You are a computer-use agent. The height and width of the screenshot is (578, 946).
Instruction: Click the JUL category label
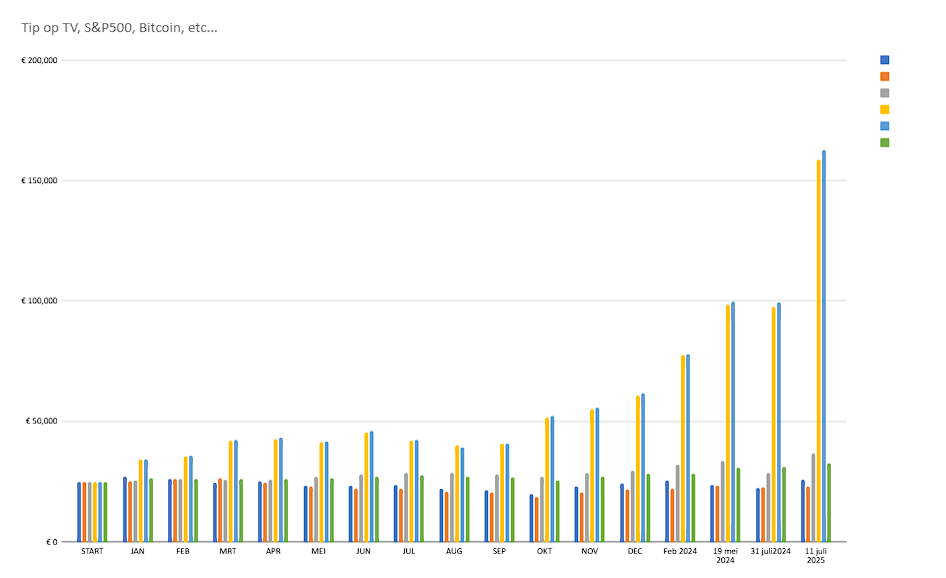point(408,551)
